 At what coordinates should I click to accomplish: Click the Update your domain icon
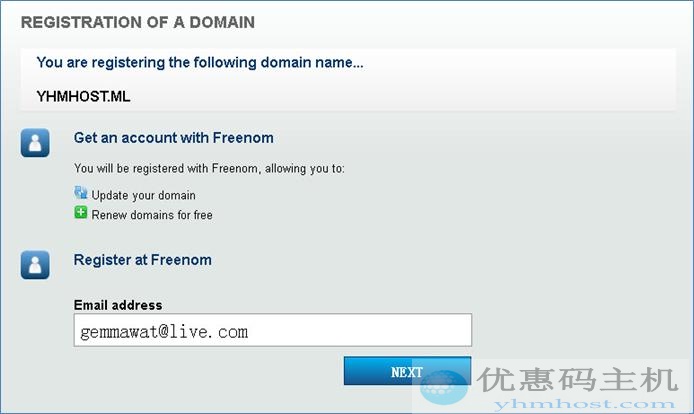81,193
